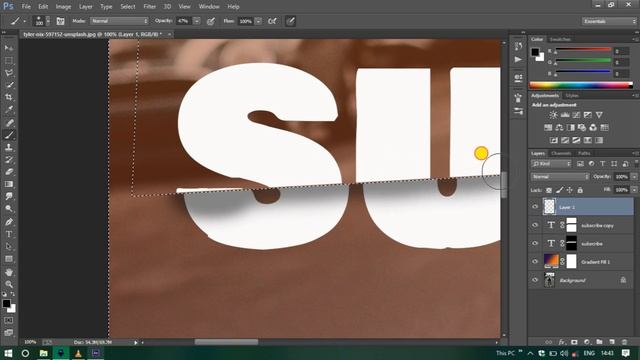This screenshot has width=640, height=360.
Task: Pick a color from the spectrum ramp
Action: click(x=581, y=85)
